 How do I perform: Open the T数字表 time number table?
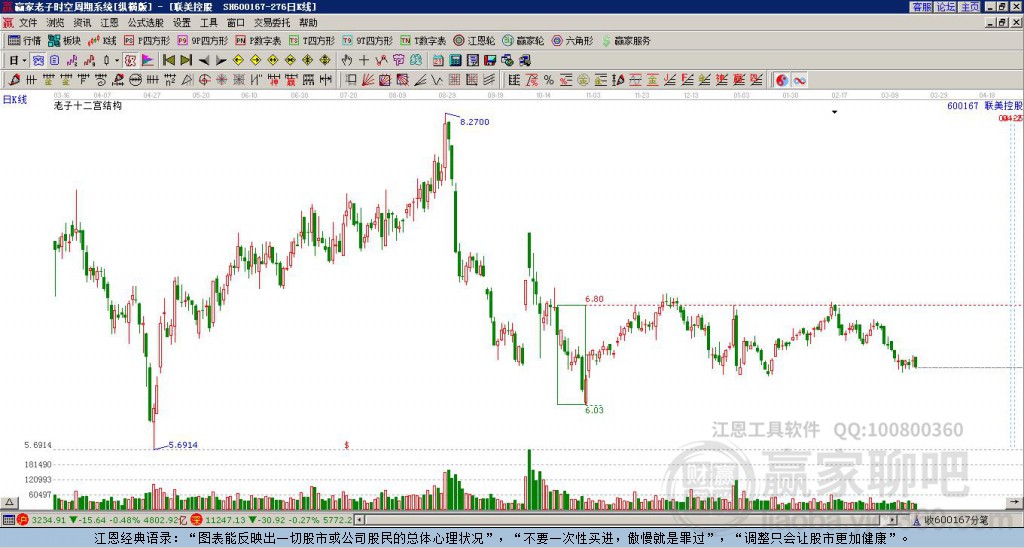pos(423,40)
